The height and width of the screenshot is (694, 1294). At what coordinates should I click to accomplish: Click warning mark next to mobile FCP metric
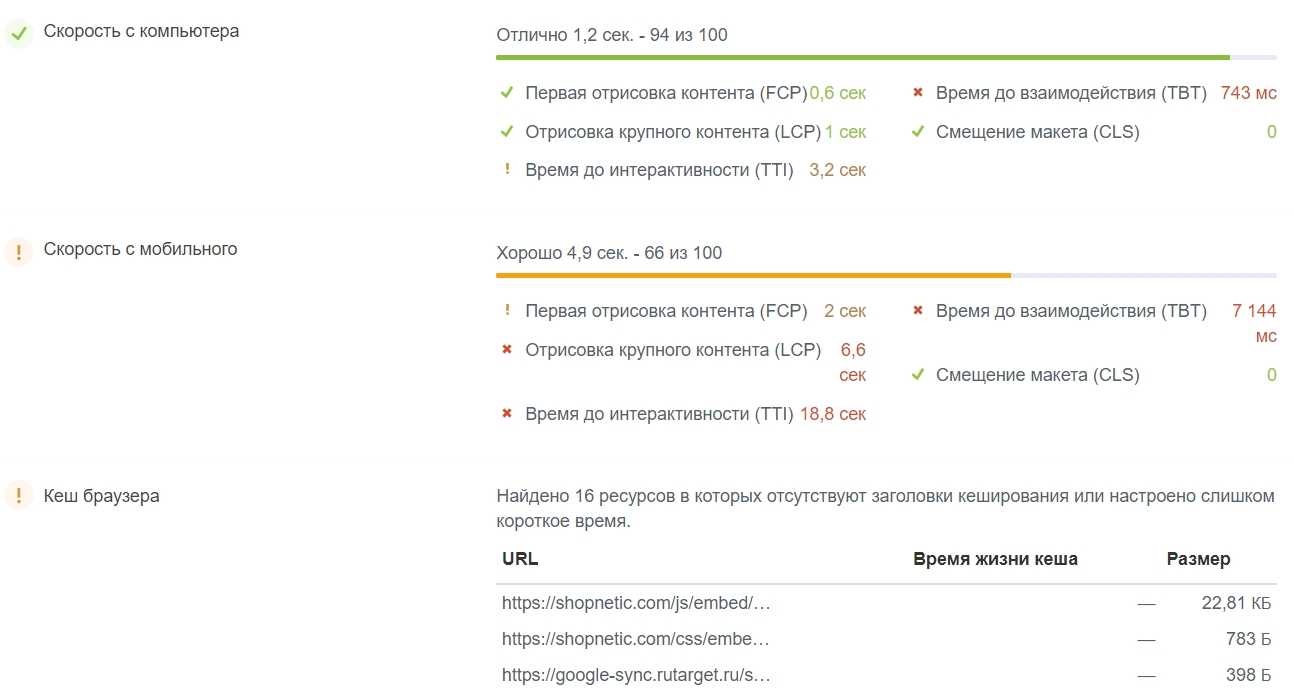coord(507,311)
